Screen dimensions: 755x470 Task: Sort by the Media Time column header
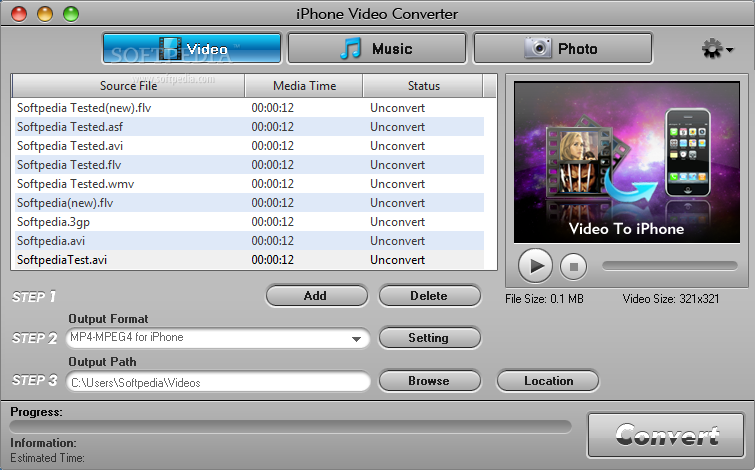[x=304, y=86]
